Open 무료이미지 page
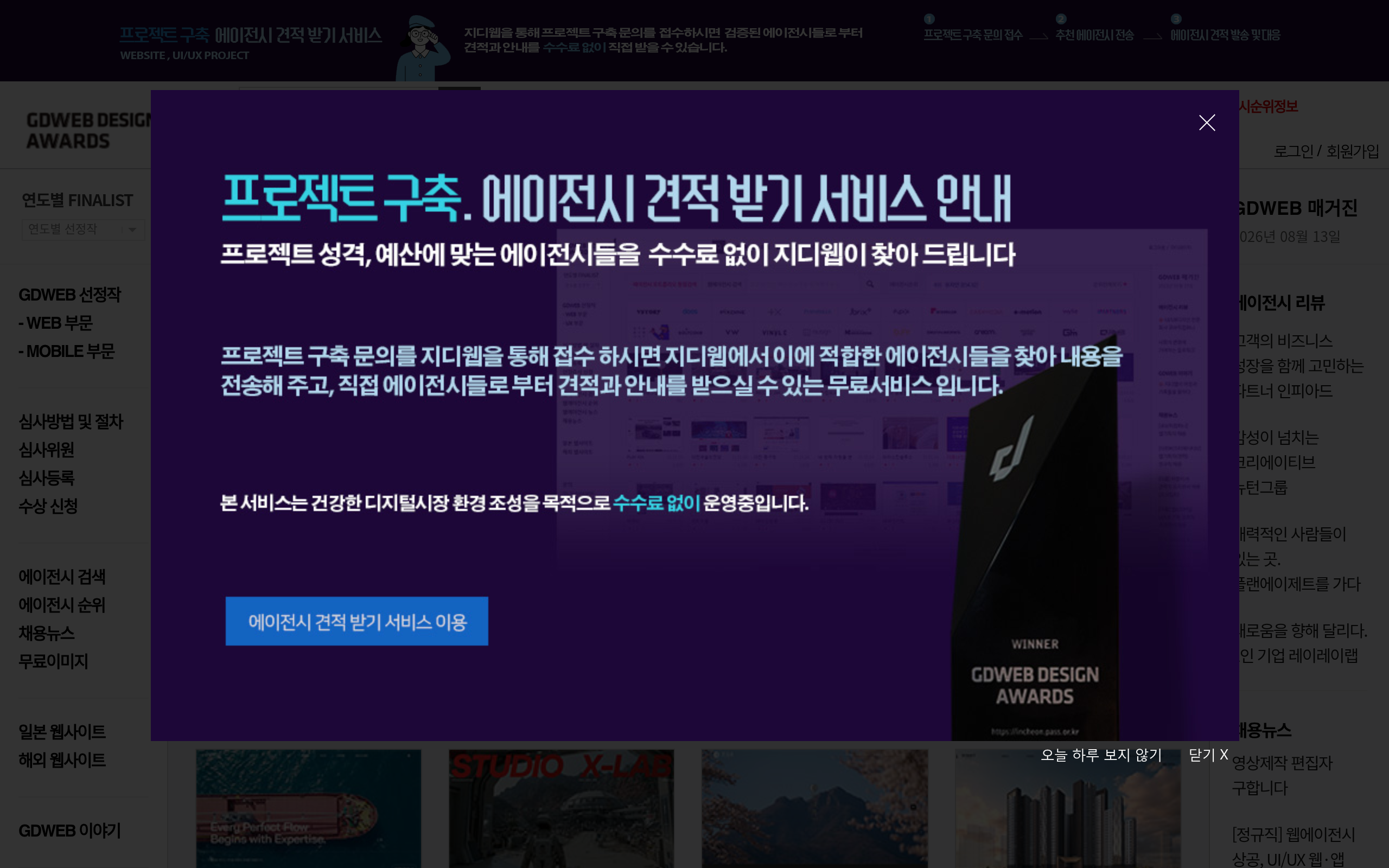This screenshot has width=1389, height=868. (53, 661)
